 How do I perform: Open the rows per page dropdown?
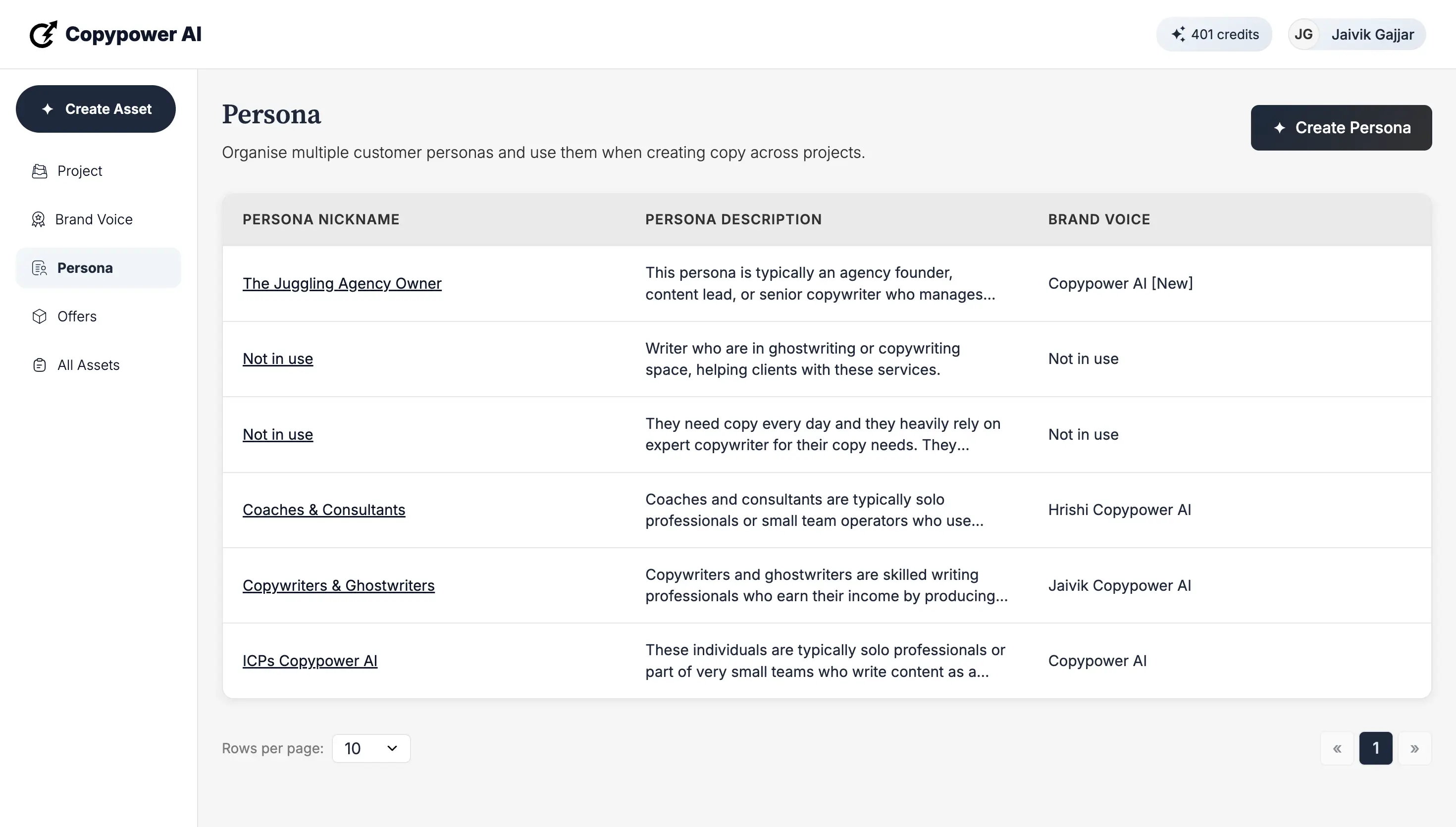(x=371, y=748)
